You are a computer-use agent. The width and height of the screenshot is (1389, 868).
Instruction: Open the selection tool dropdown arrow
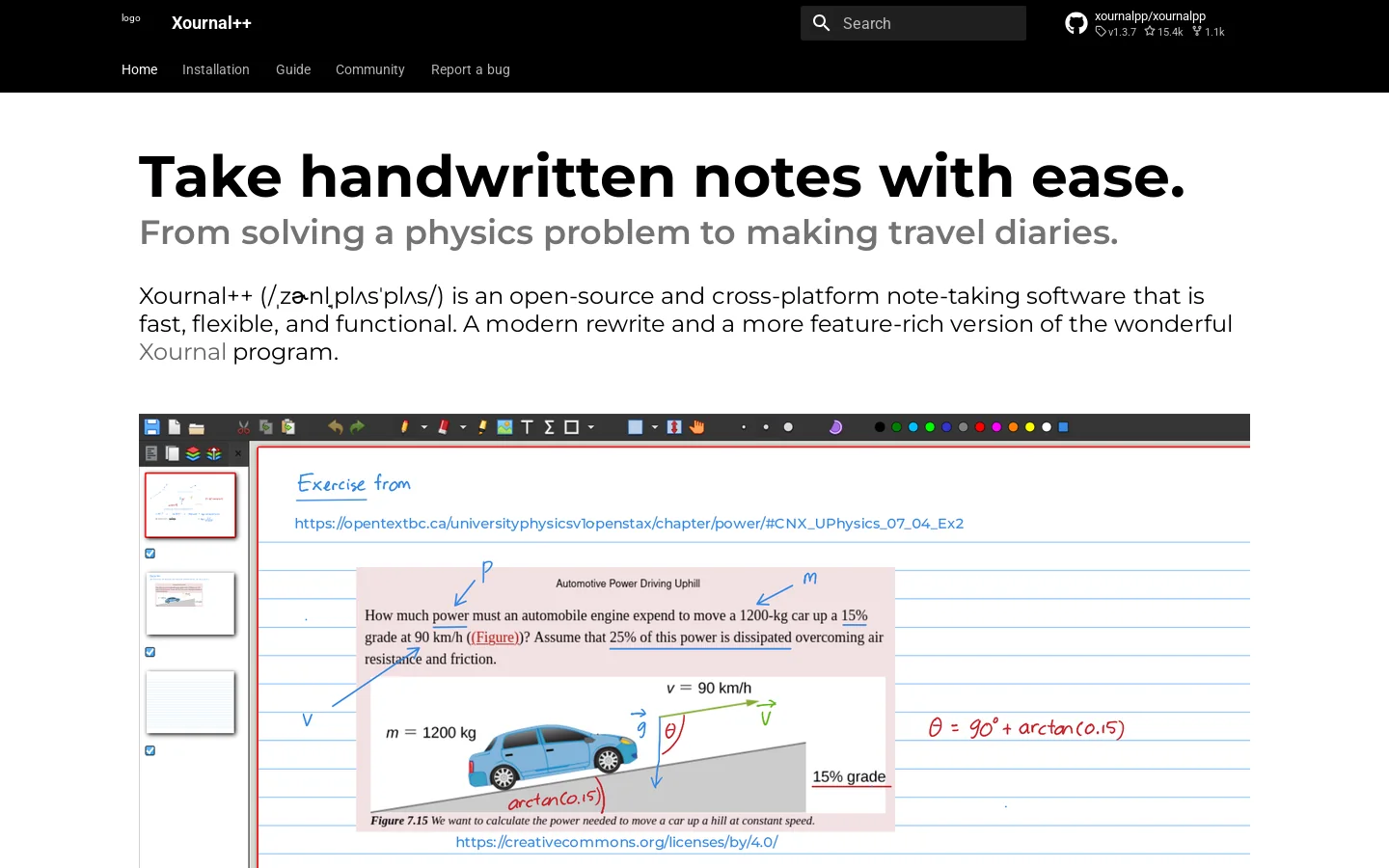tap(655, 427)
